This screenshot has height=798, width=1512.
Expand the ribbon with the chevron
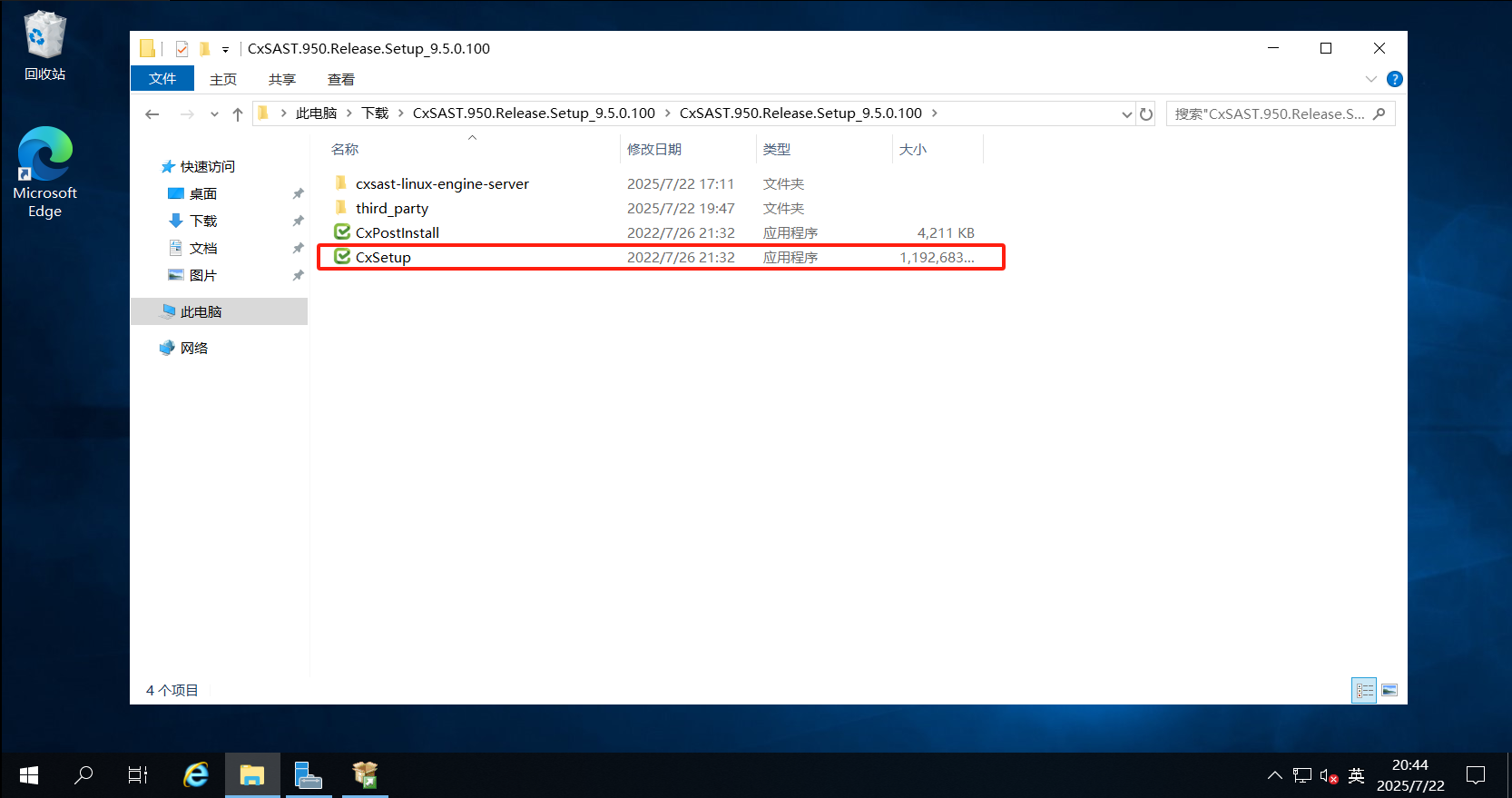pos(1371,79)
